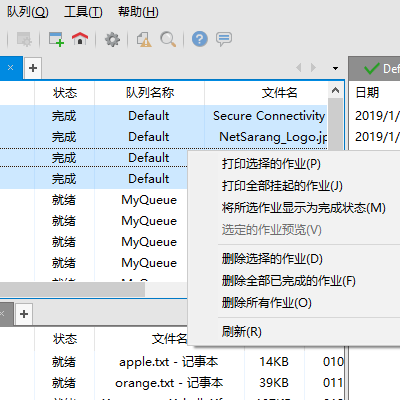This screenshot has width=400, height=400.
Task: Open help with the blue question mark icon
Action: point(200,39)
